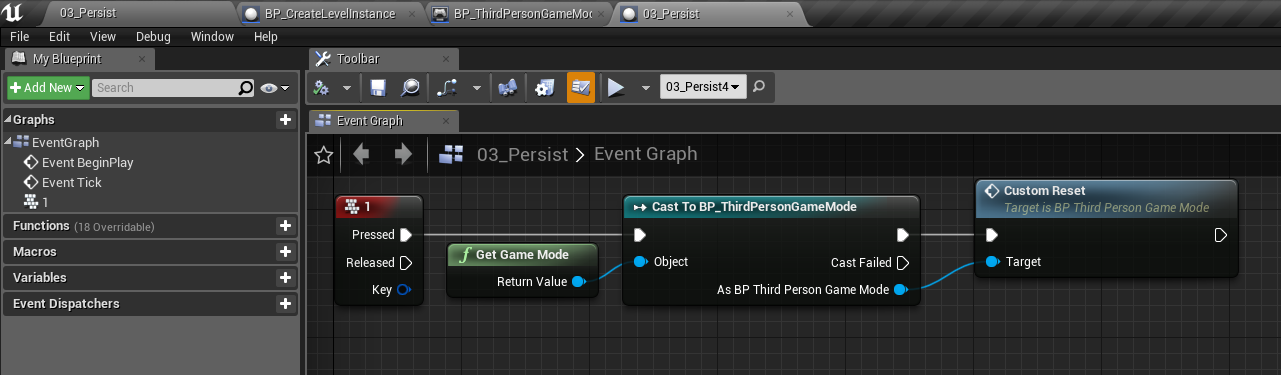Open the View menu
The width and height of the screenshot is (1281, 375).
coord(103,36)
